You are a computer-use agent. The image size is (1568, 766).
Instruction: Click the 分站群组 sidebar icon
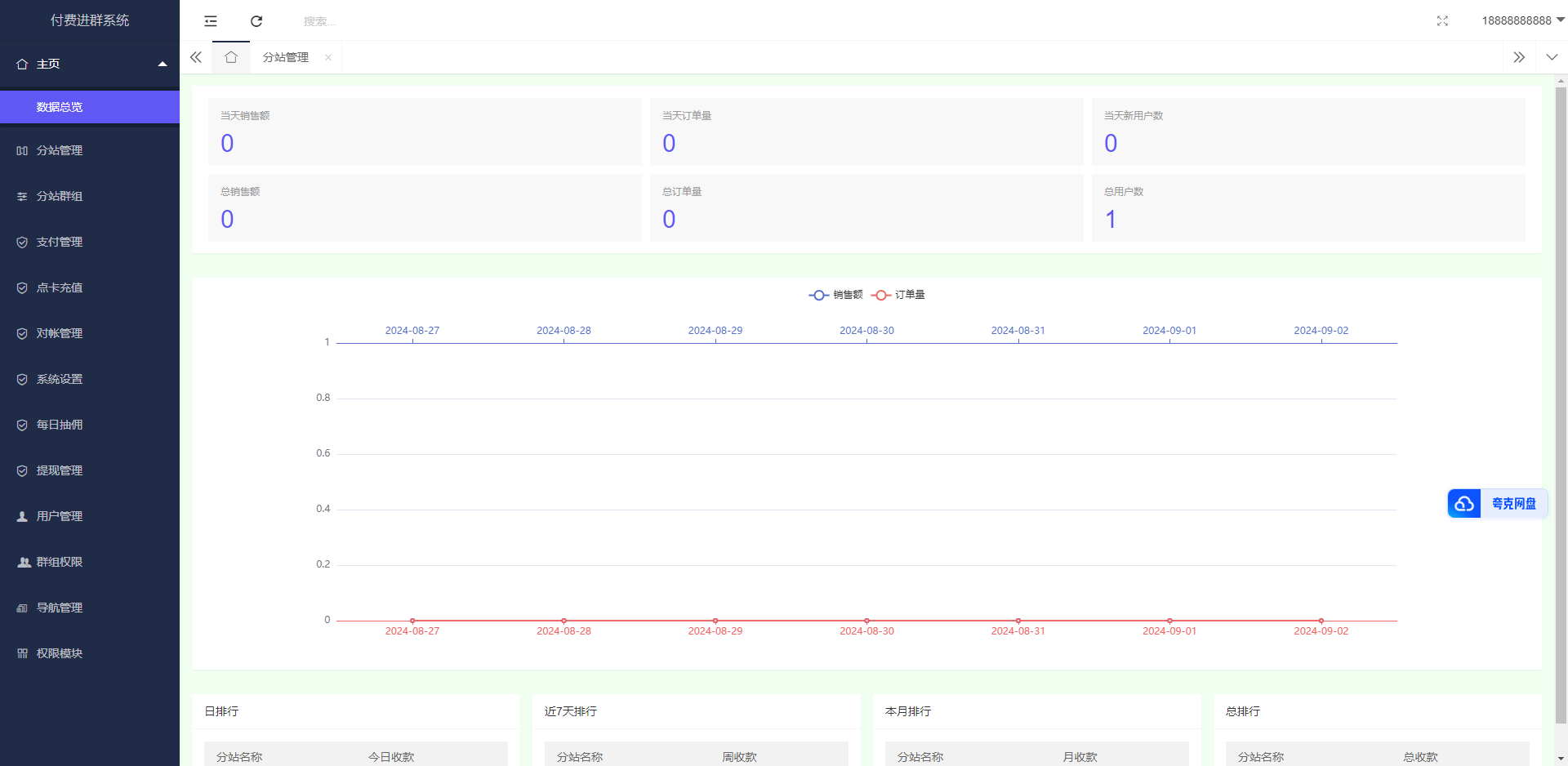pos(22,196)
